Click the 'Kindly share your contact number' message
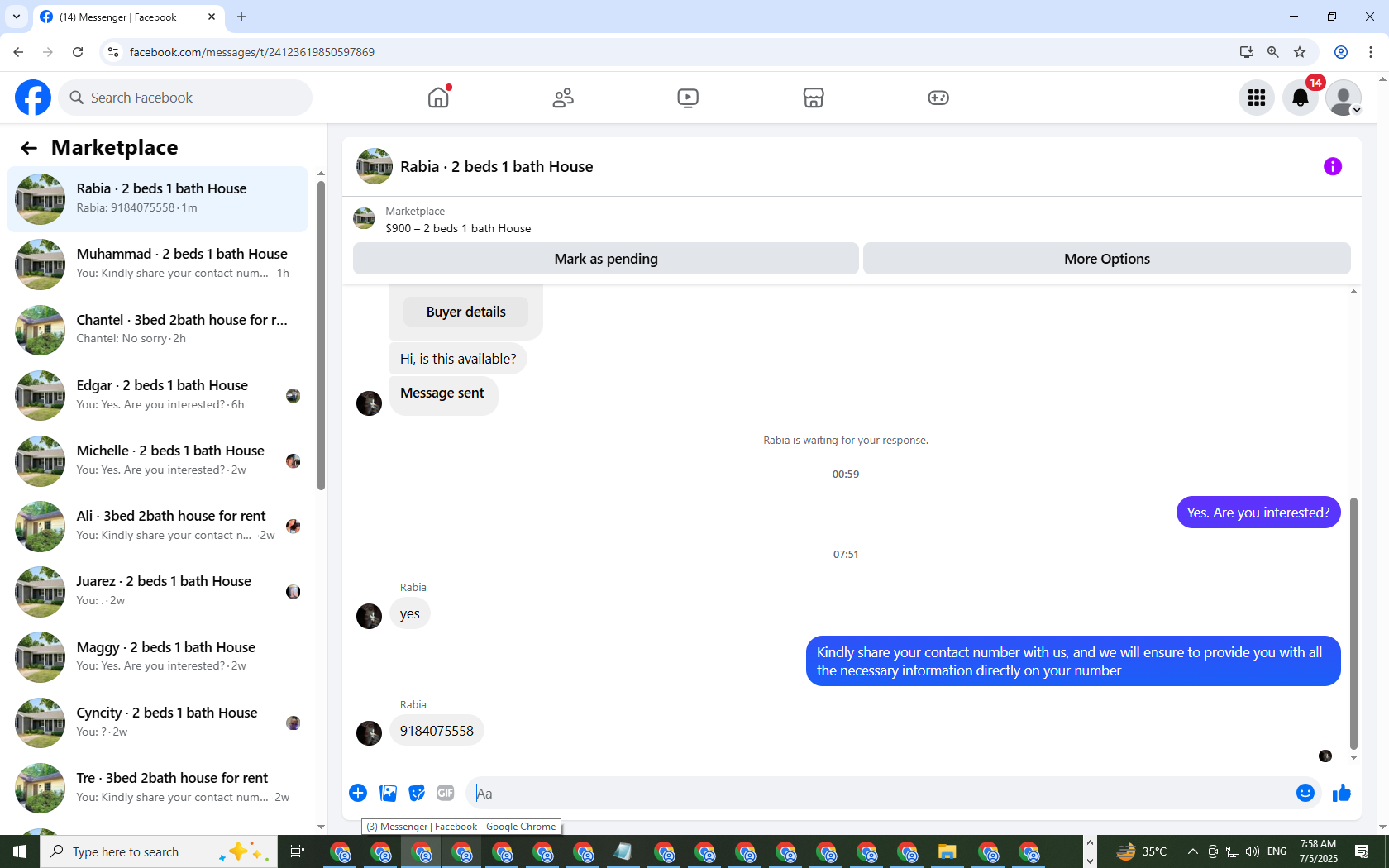Image resolution: width=1389 pixels, height=868 pixels. coord(1073,661)
